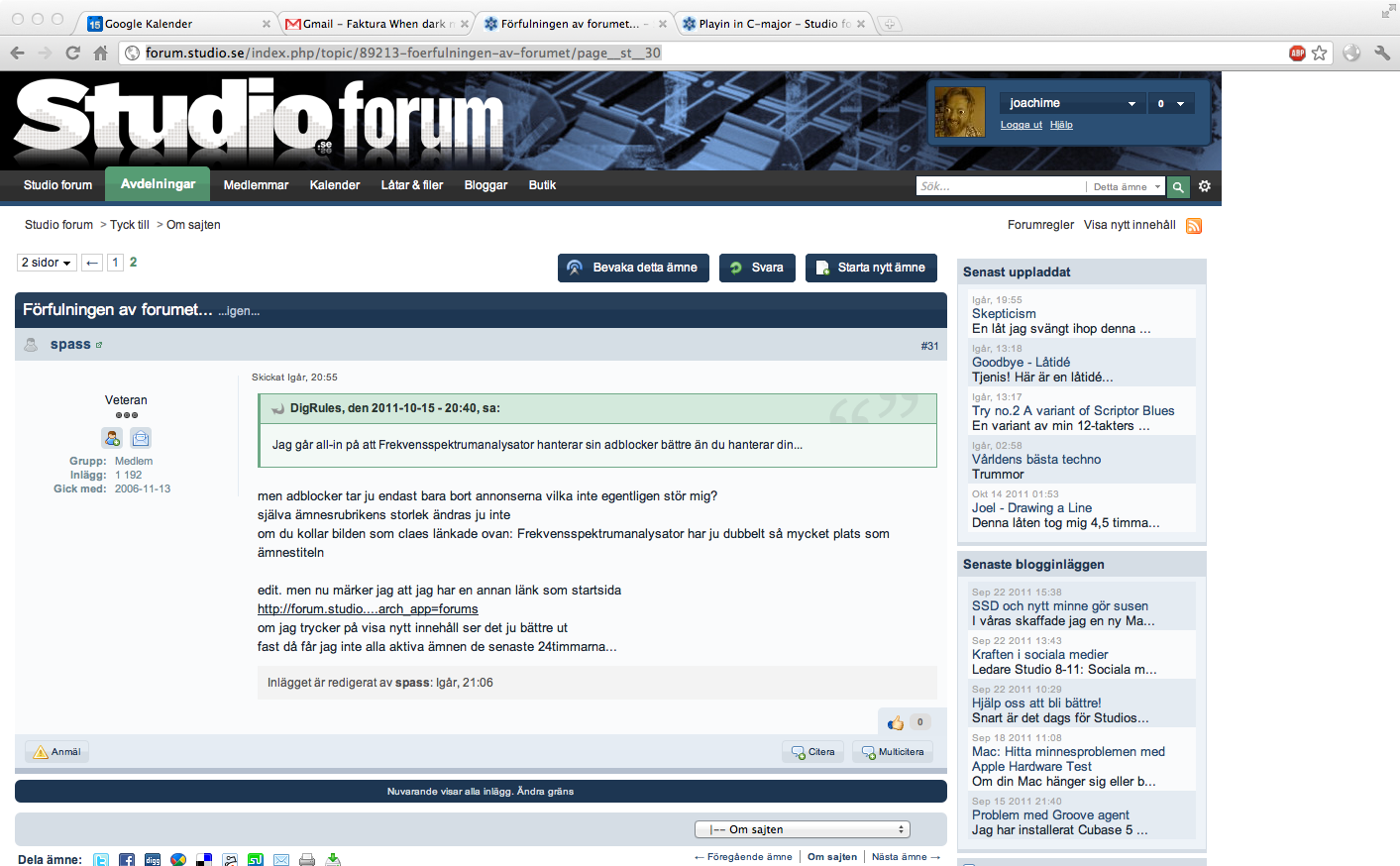Click the search magnifier button
Viewport: 1400px width, 866px height.
(1178, 186)
